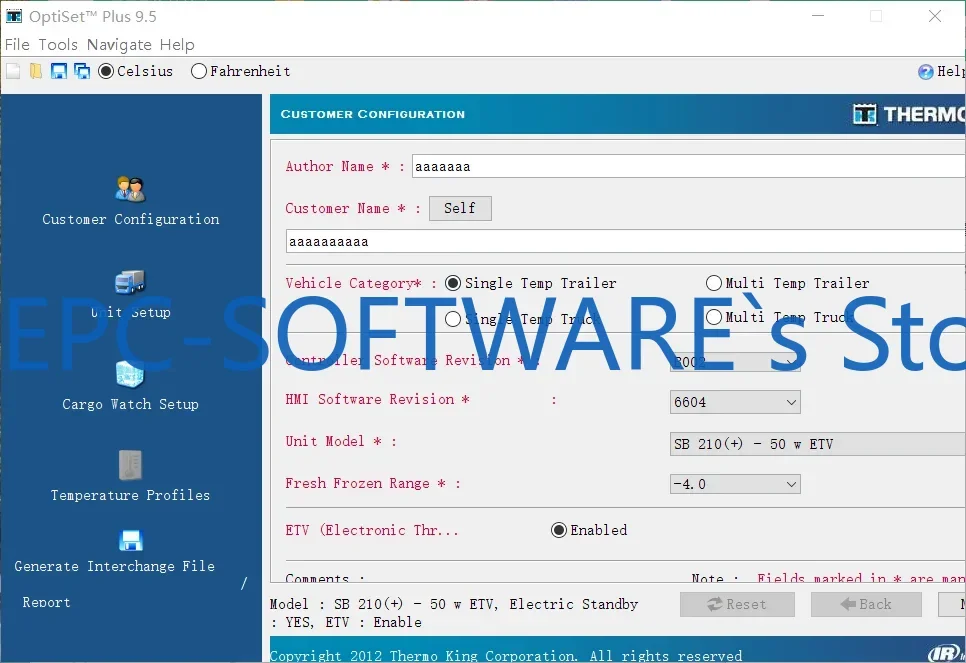Click the Reset button
This screenshot has height=663, width=966.
pos(737,604)
